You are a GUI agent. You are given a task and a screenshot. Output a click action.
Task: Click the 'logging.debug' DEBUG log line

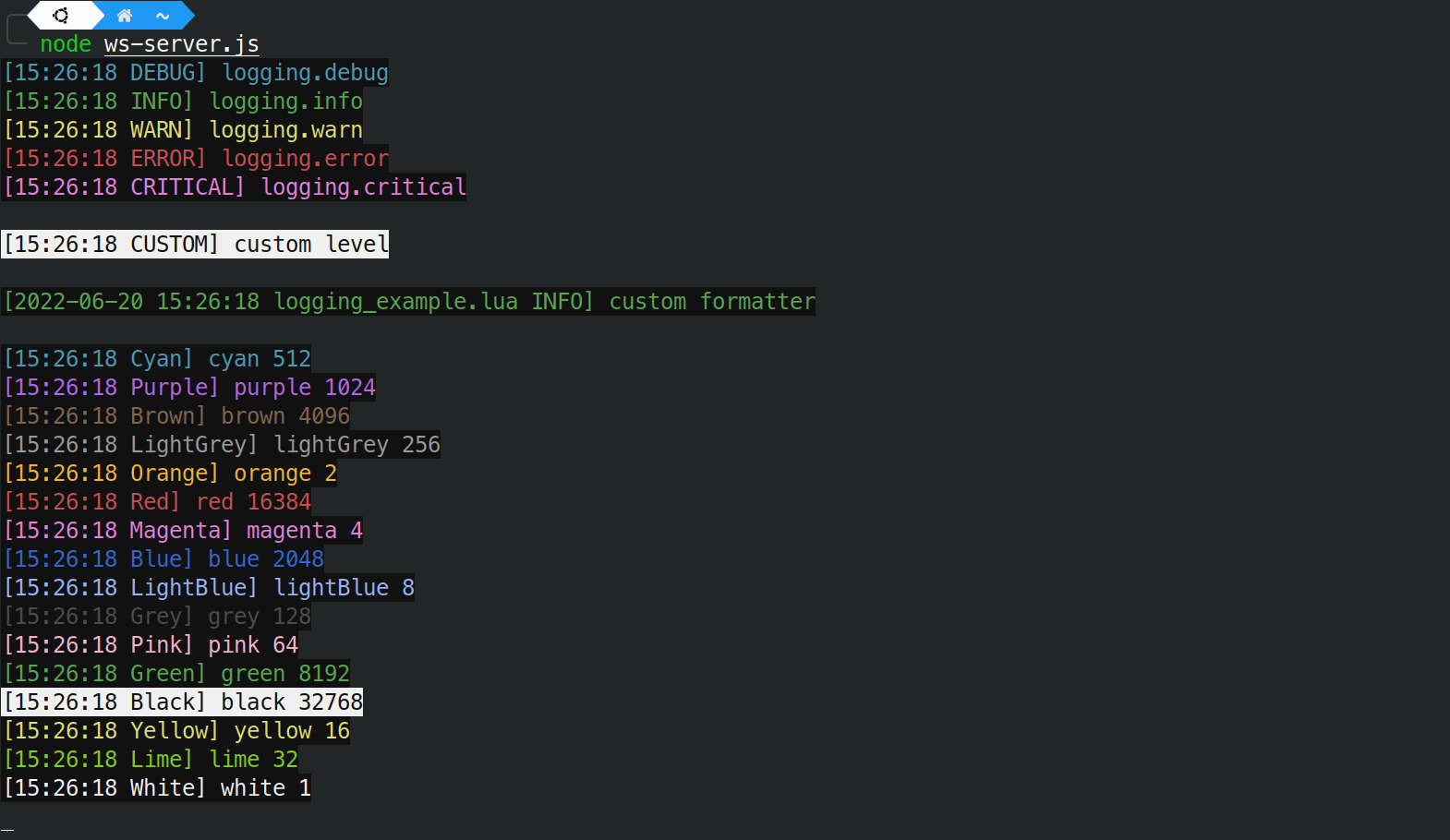coord(196,72)
